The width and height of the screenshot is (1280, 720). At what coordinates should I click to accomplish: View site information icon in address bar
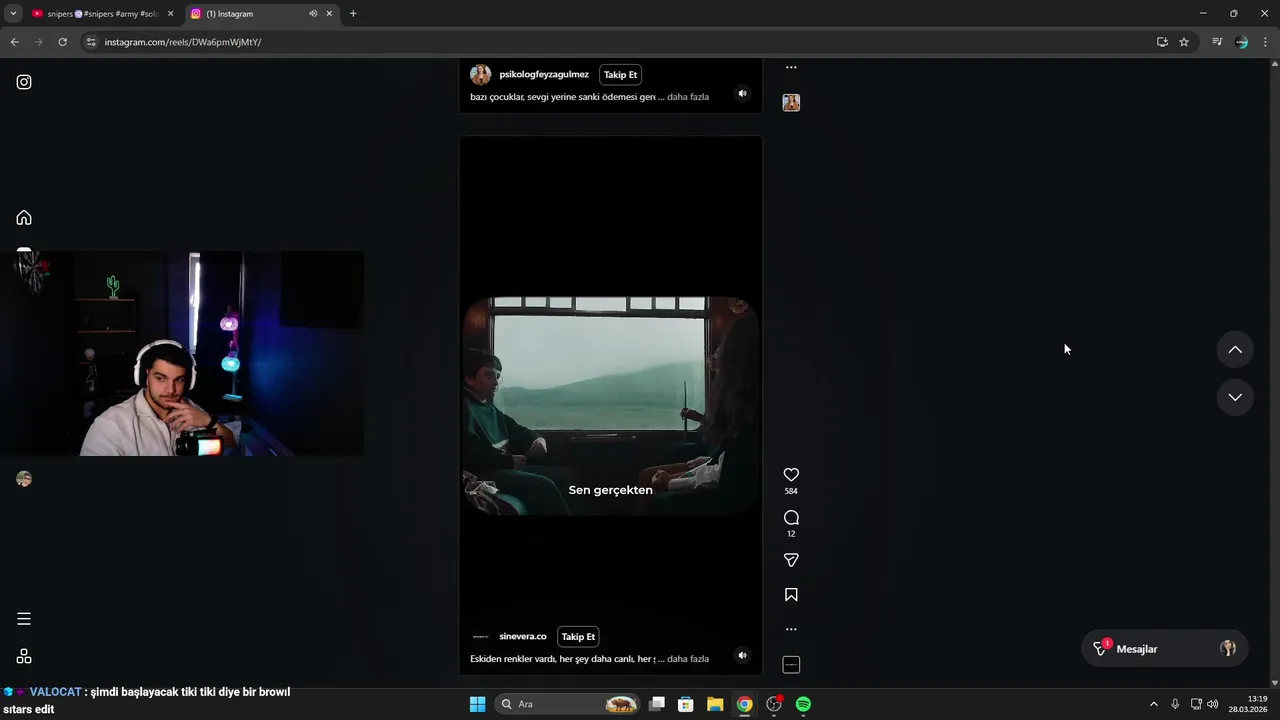(x=91, y=42)
